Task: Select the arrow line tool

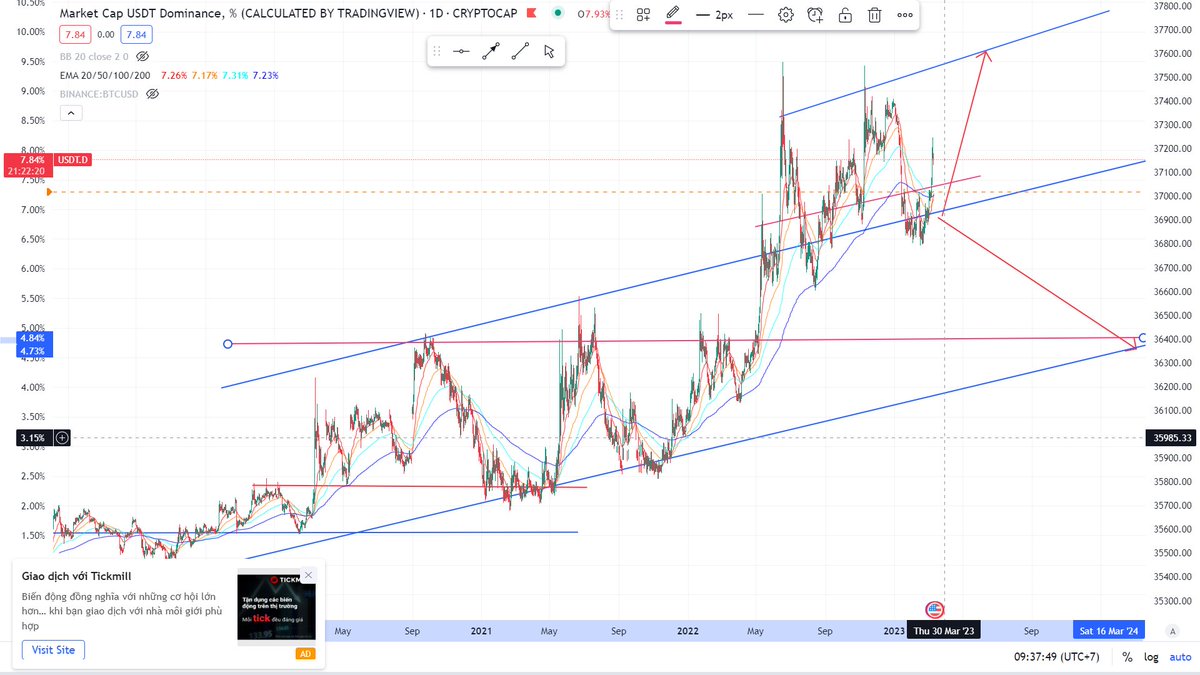Action: [491, 52]
